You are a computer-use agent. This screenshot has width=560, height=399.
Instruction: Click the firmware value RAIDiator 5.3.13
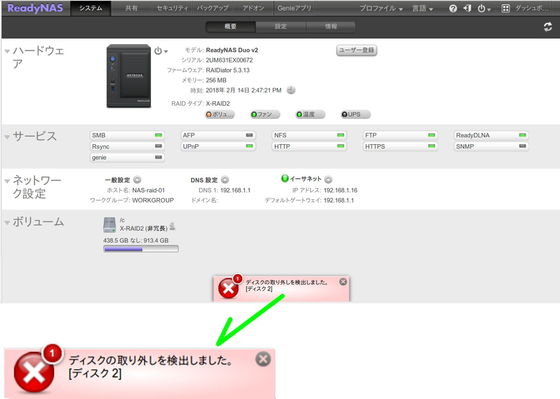point(228,70)
